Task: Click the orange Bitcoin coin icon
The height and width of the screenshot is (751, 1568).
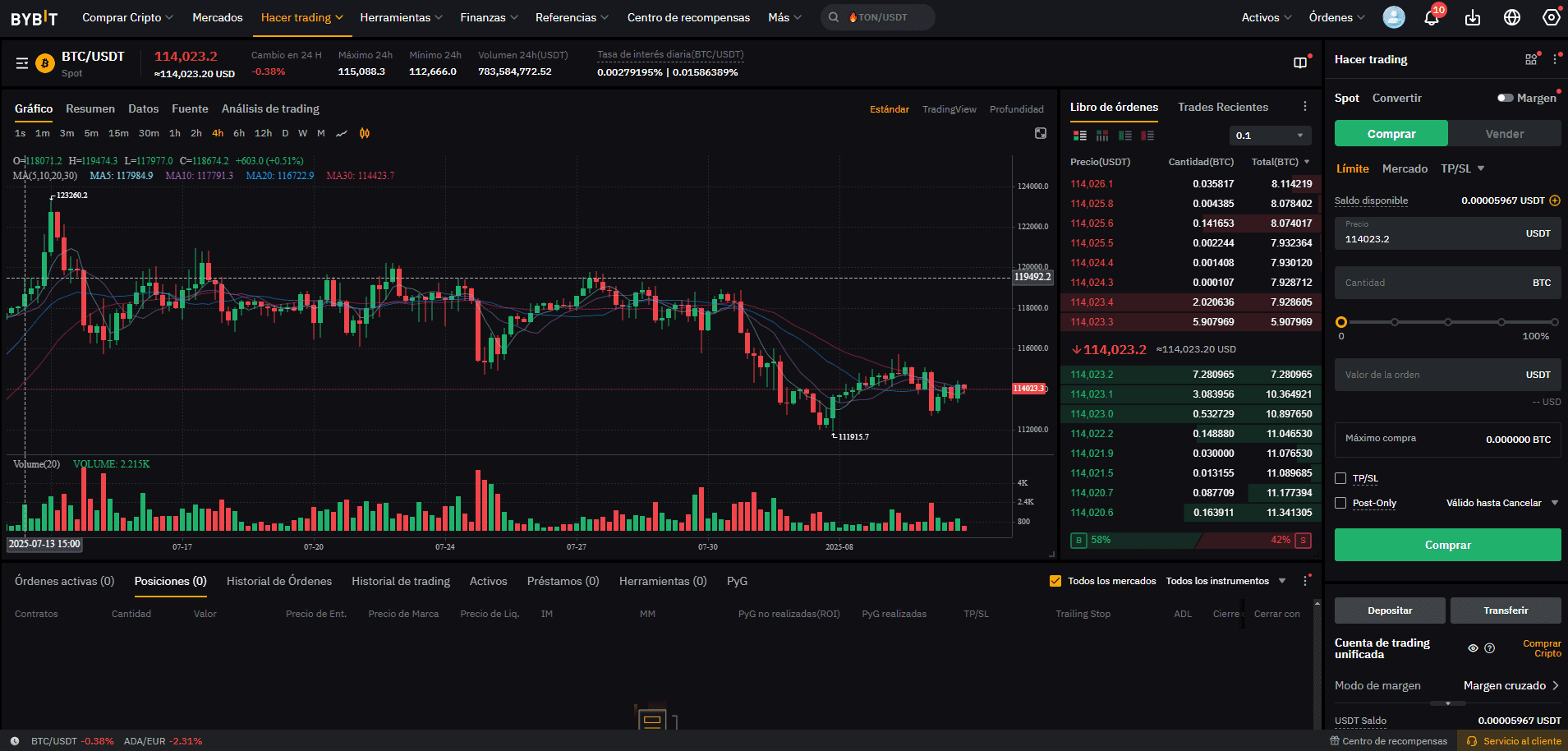Action: [45, 63]
